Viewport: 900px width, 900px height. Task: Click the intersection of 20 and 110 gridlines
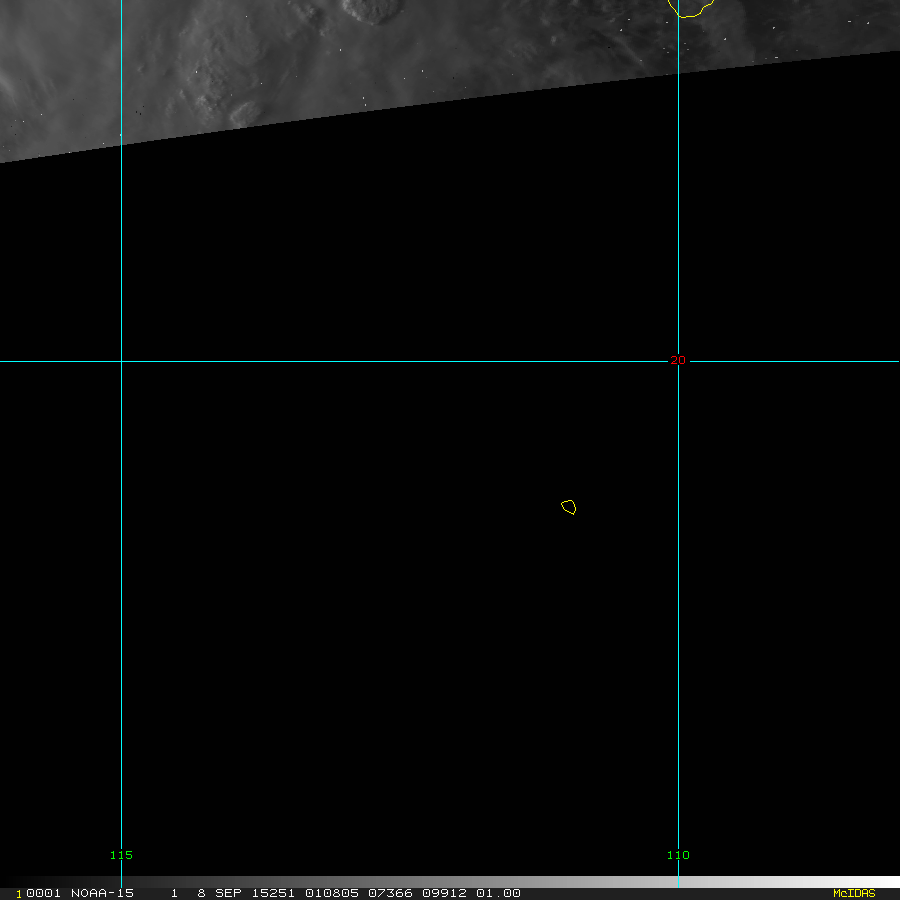pos(678,361)
